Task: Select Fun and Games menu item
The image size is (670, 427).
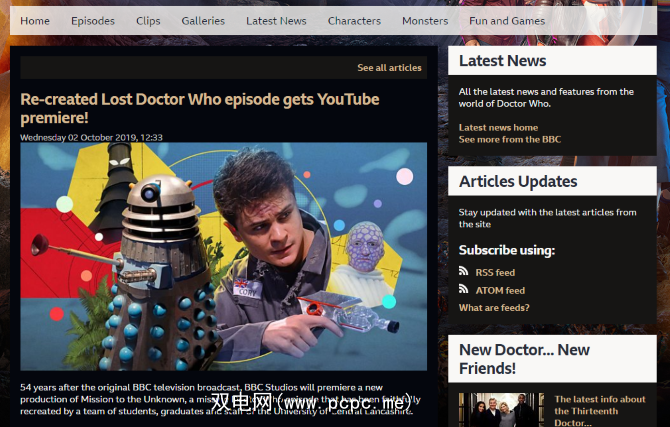Action: click(507, 21)
